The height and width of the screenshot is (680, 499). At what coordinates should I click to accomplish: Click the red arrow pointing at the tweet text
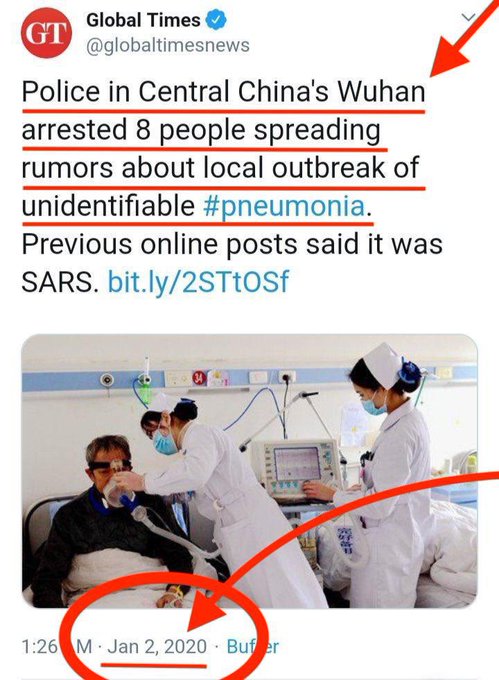click(x=462, y=42)
